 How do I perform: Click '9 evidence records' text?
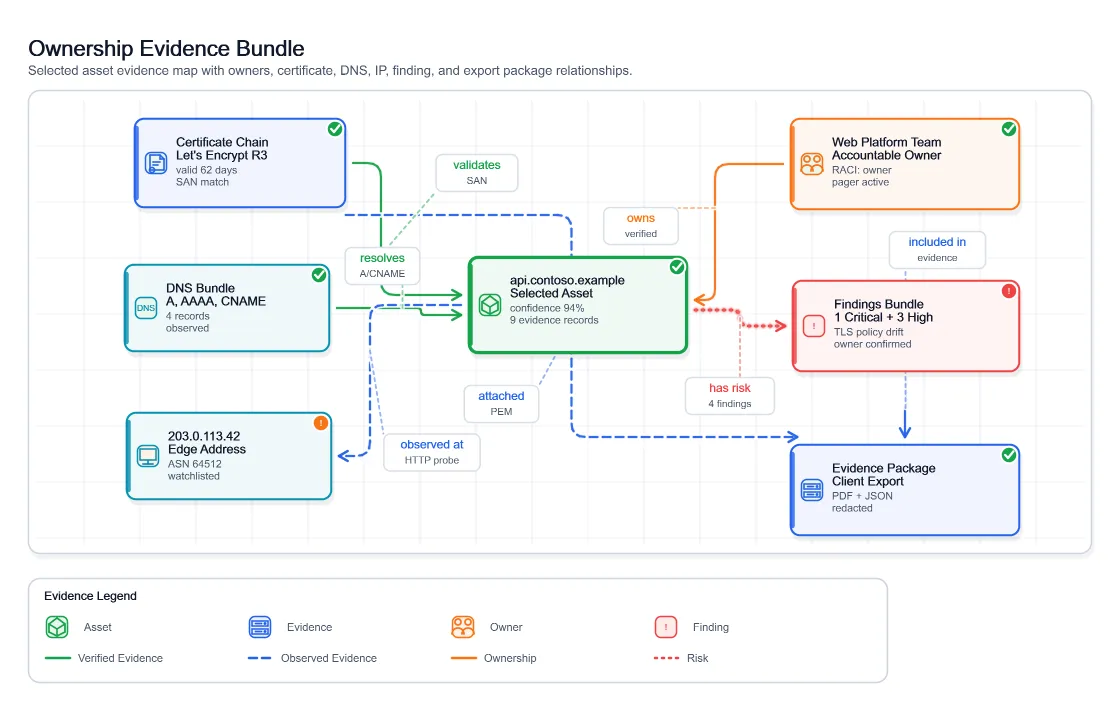(x=554, y=320)
